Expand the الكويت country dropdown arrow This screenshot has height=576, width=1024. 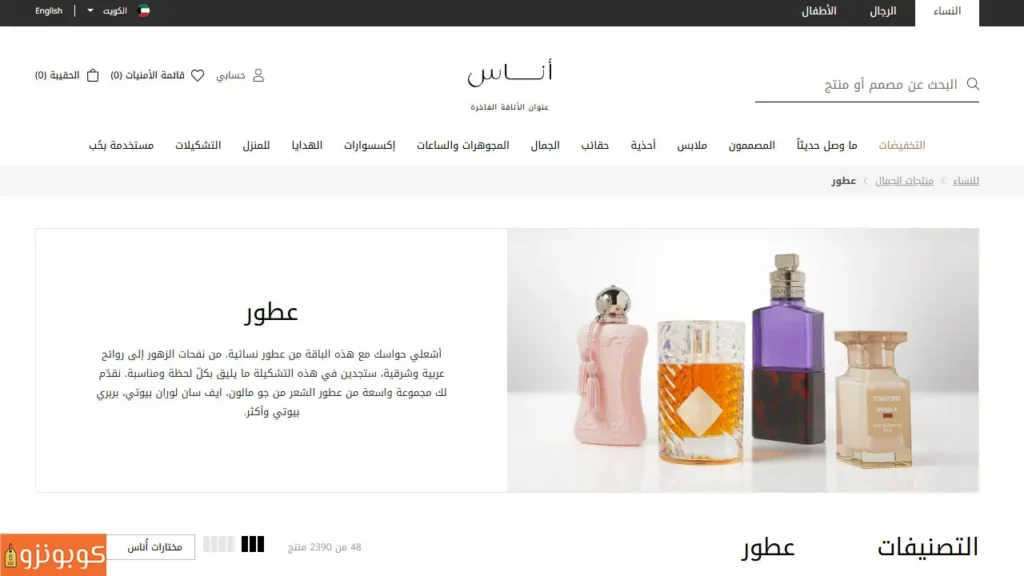pos(90,10)
